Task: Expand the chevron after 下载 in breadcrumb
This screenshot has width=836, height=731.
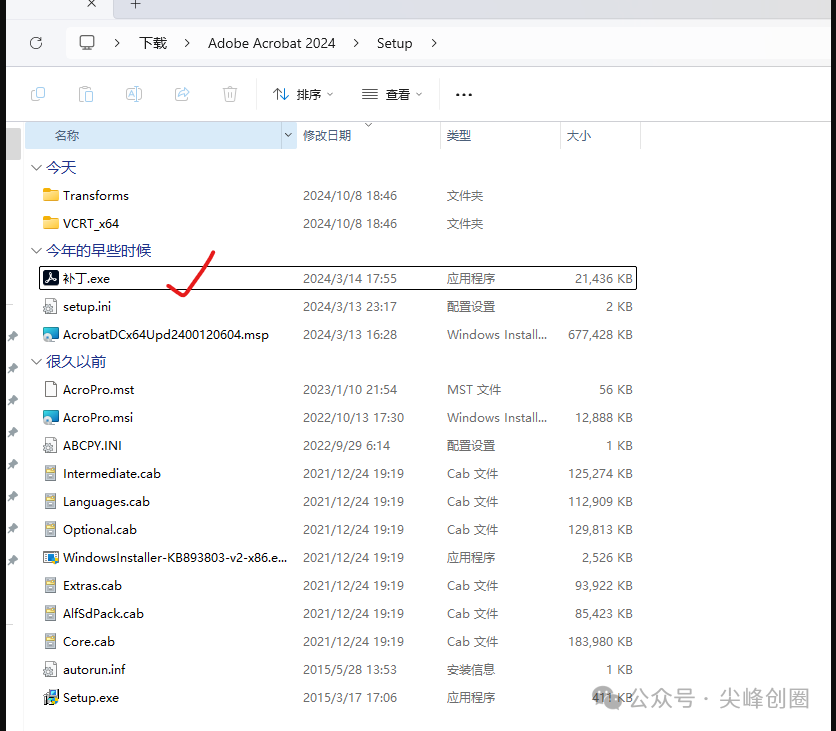Action: click(x=187, y=43)
